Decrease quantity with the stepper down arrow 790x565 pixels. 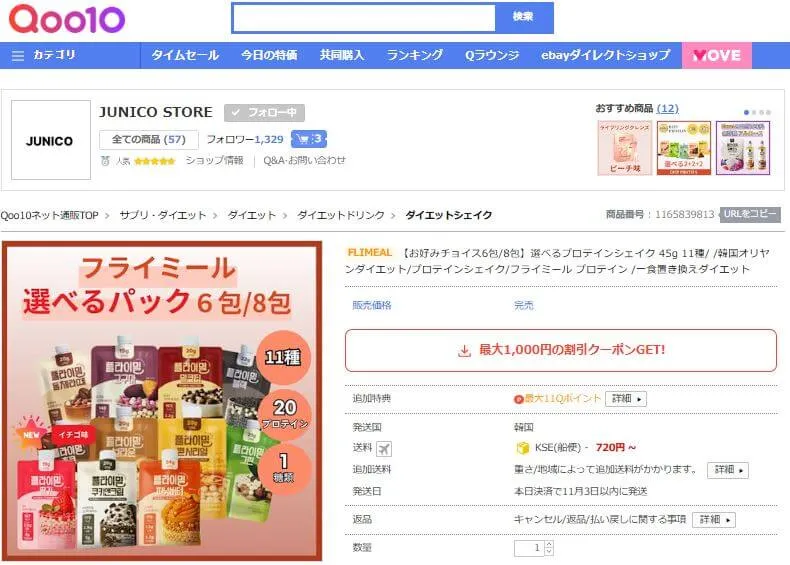click(549, 551)
